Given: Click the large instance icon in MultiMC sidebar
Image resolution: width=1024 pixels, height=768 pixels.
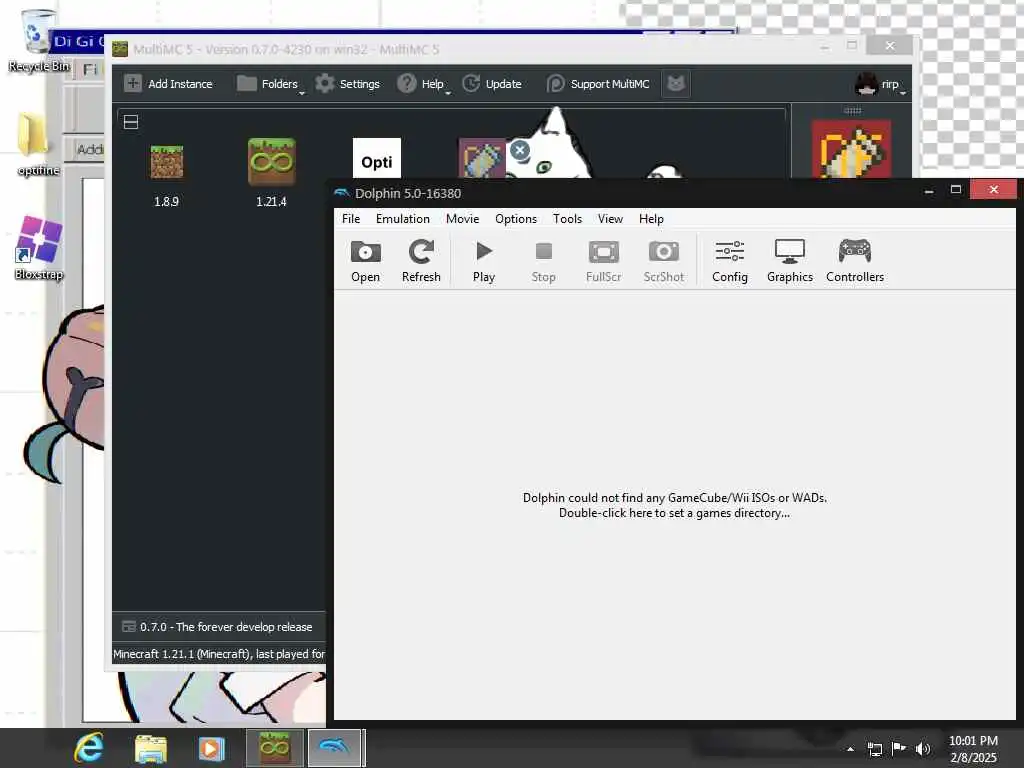Looking at the screenshot, I should (x=851, y=149).
